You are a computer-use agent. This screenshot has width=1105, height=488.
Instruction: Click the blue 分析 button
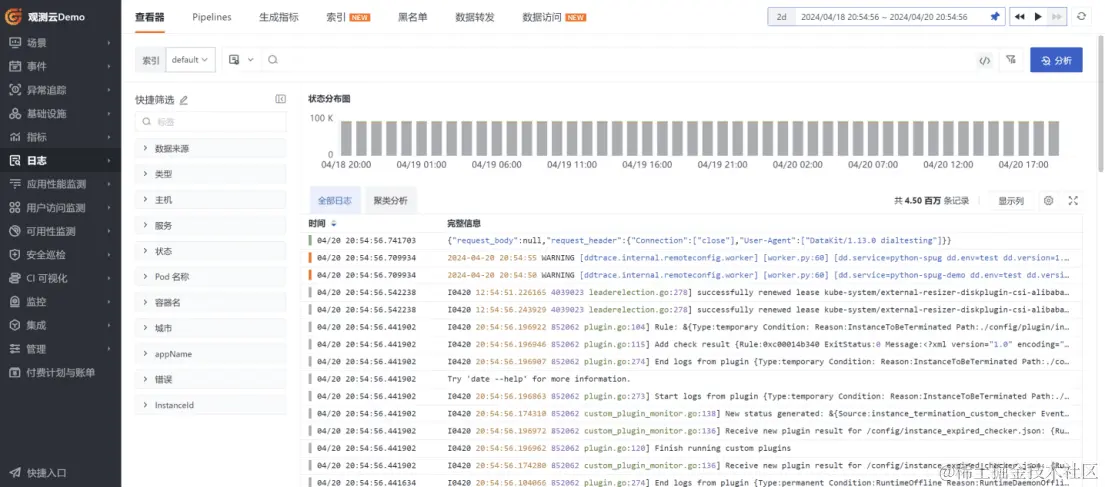pos(1056,60)
